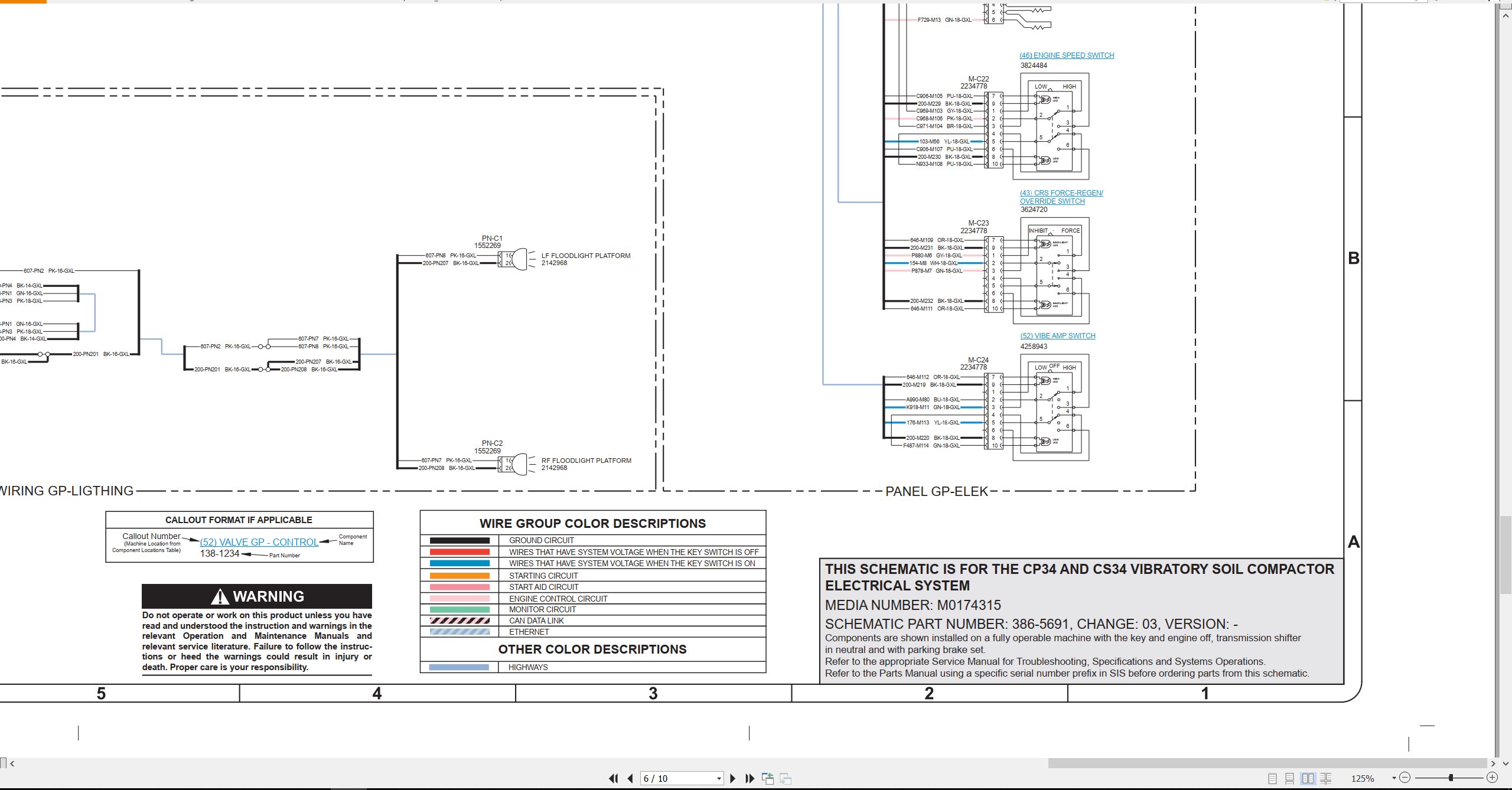Click the grayed next view navigation icon
Image resolution: width=1512 pixels, height=790 pixels.
coord(786,779)
